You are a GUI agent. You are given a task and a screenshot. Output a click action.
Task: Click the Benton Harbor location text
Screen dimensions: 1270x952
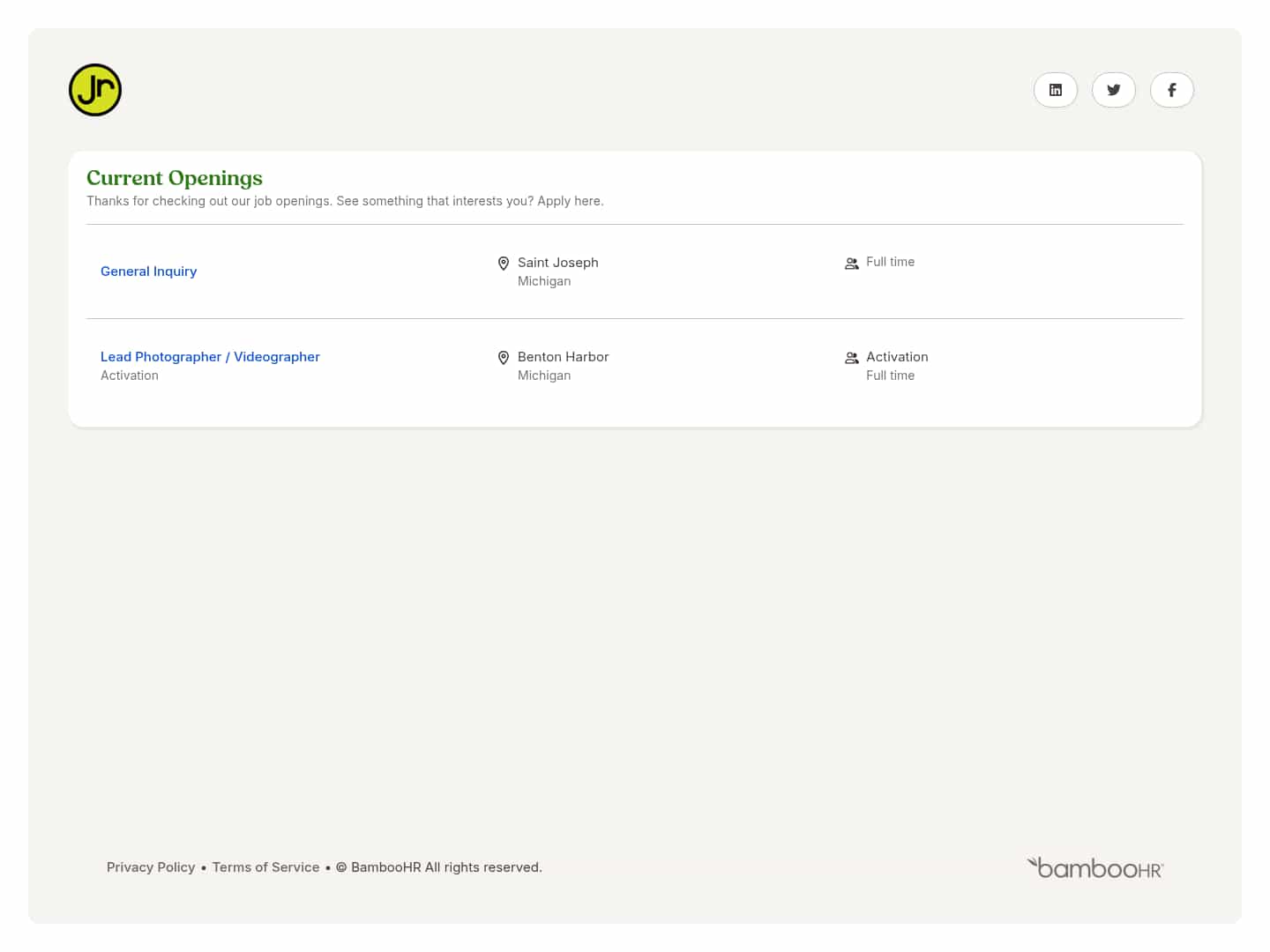coord(564,357)
